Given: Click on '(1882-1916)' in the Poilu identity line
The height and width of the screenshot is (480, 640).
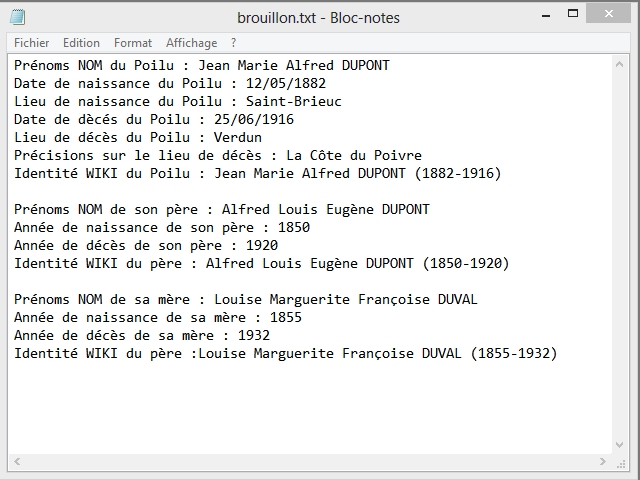Looking at the screenshot, I should pos(458,173).
